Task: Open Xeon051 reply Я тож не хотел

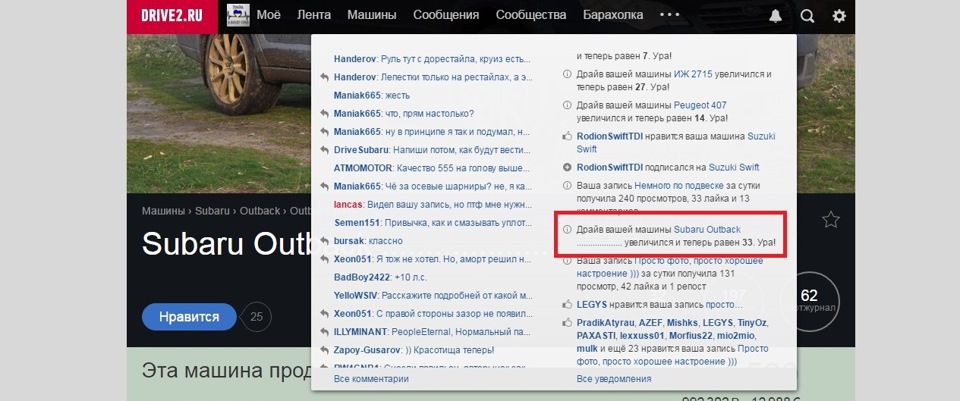Action: [x=432, y=259]
